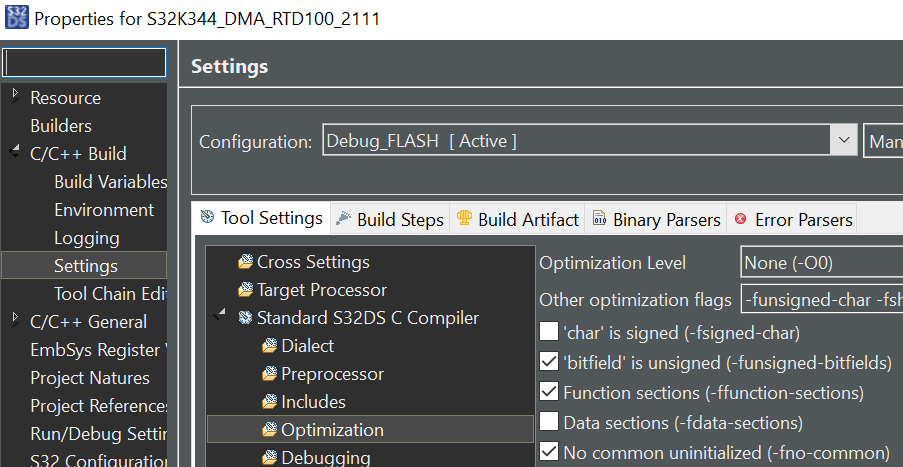Viewport: 903px width, 467px height.
Task: Click the Debugging settings icon
Action: pyautogui.click(x=269, y=459)
